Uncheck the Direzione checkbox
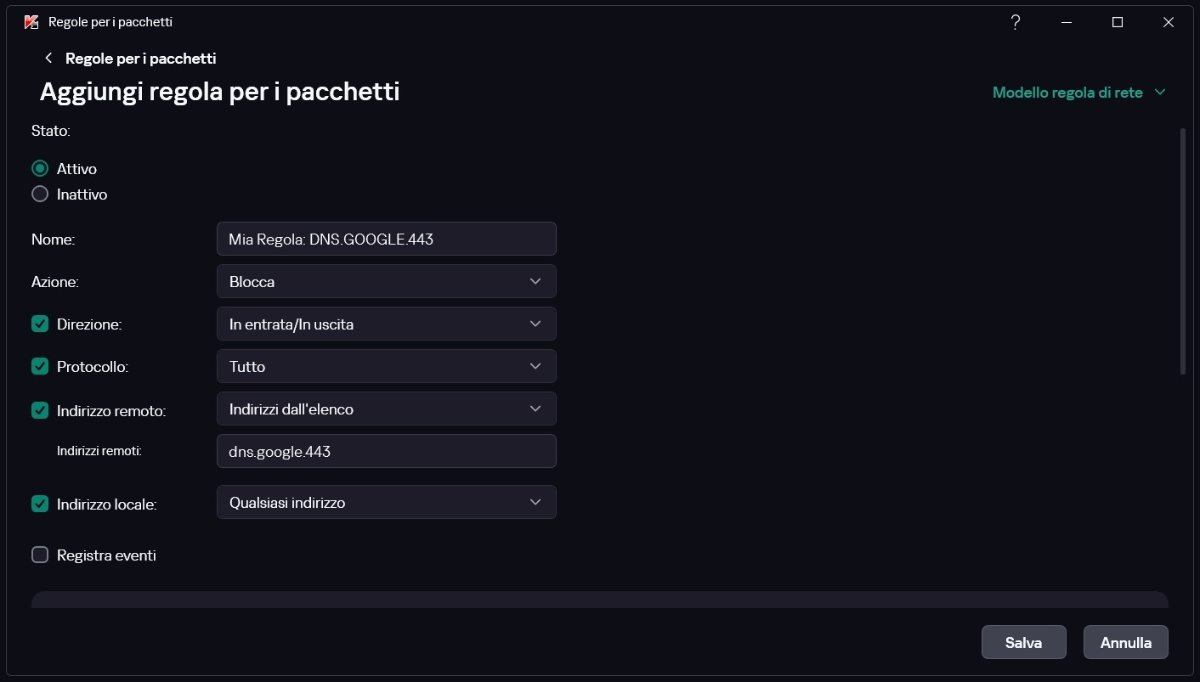Viewport: 1200px width, 682px height. pyautogui.click(x=40, y=324)
